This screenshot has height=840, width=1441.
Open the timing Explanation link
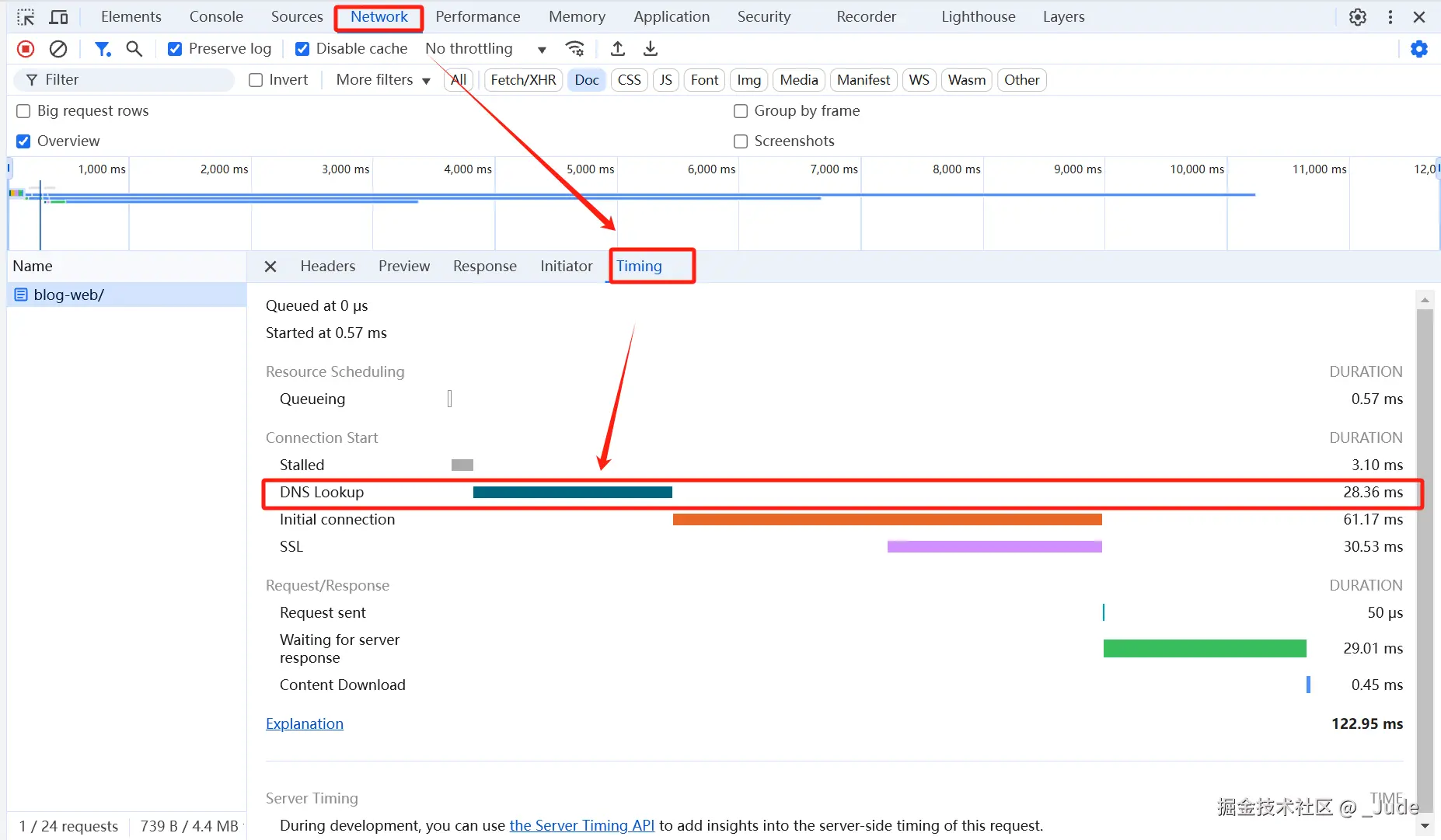[305, 724]
